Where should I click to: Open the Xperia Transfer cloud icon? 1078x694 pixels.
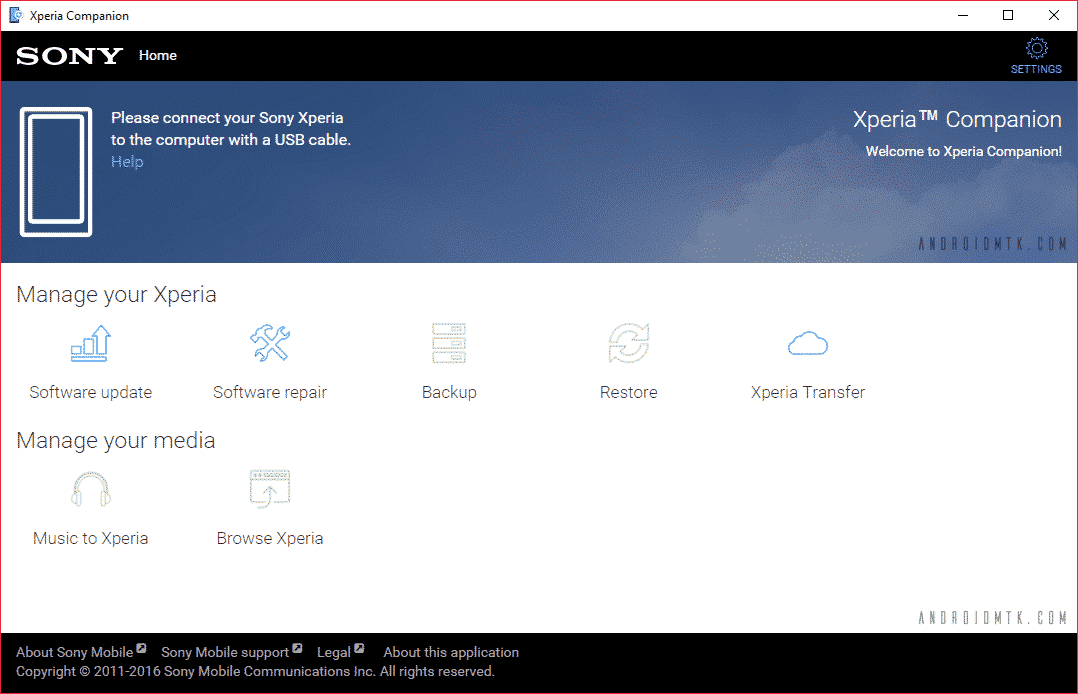point(808,344)
